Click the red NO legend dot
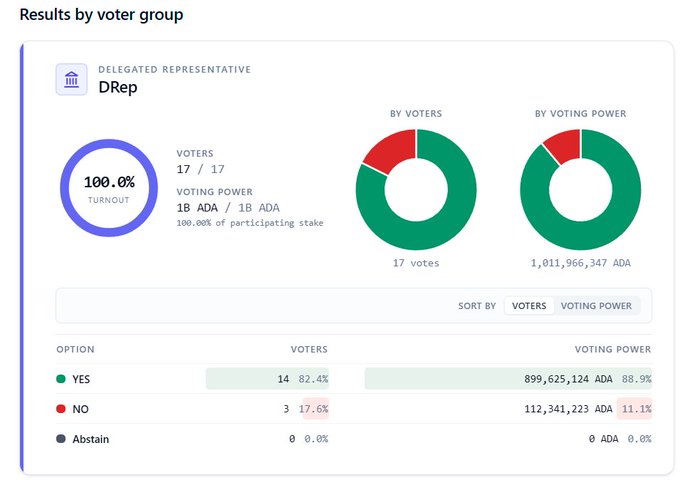Viewport: 680px width, 480px height. point(61,409)
